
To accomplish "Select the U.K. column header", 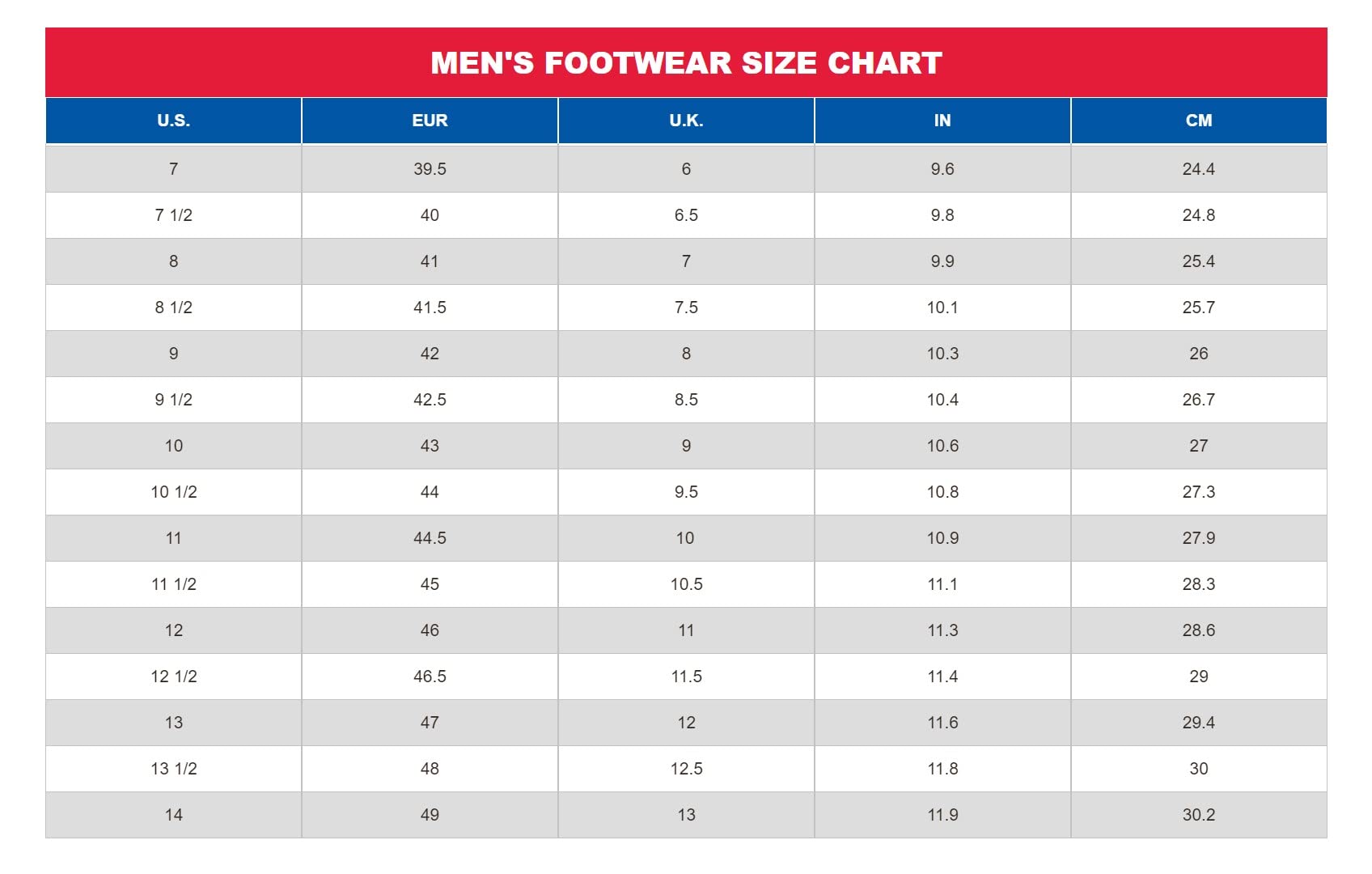I will click(686, 121).
